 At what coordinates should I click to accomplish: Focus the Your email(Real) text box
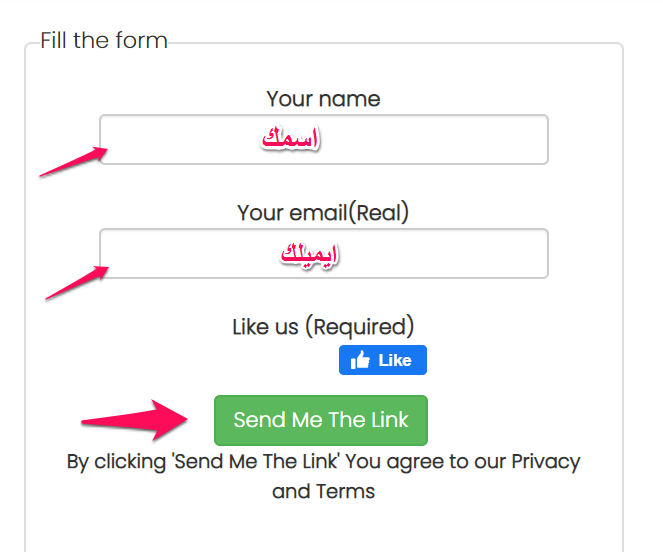click(x=324, y=253)
